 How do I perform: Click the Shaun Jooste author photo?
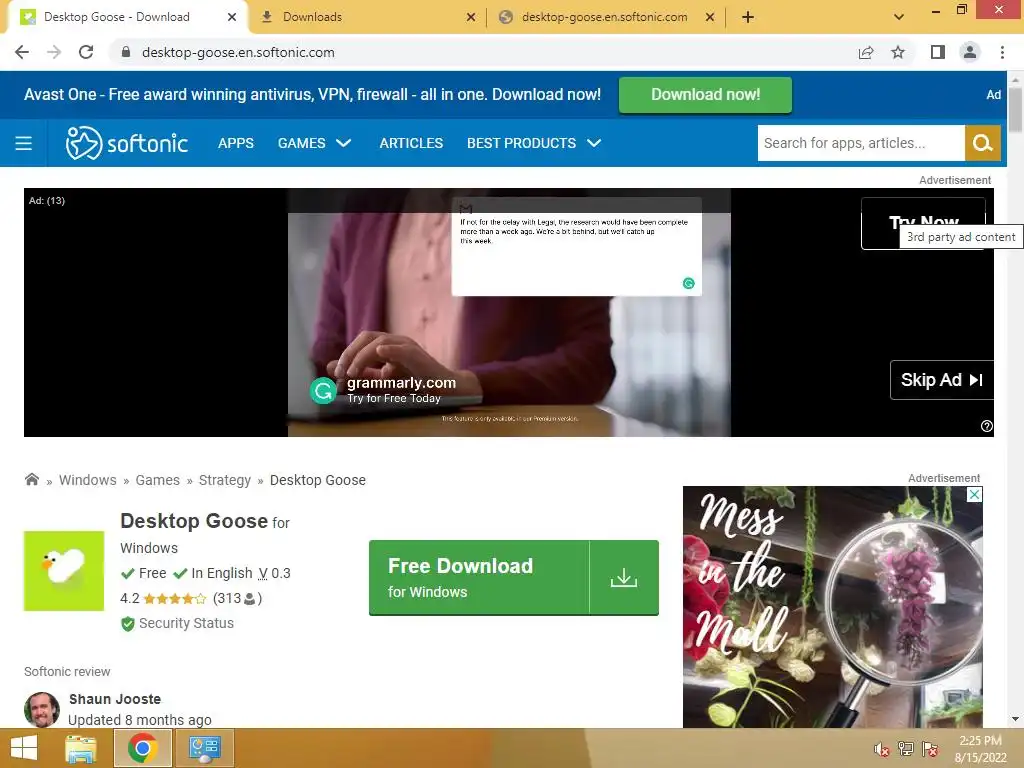click(42, 710)
